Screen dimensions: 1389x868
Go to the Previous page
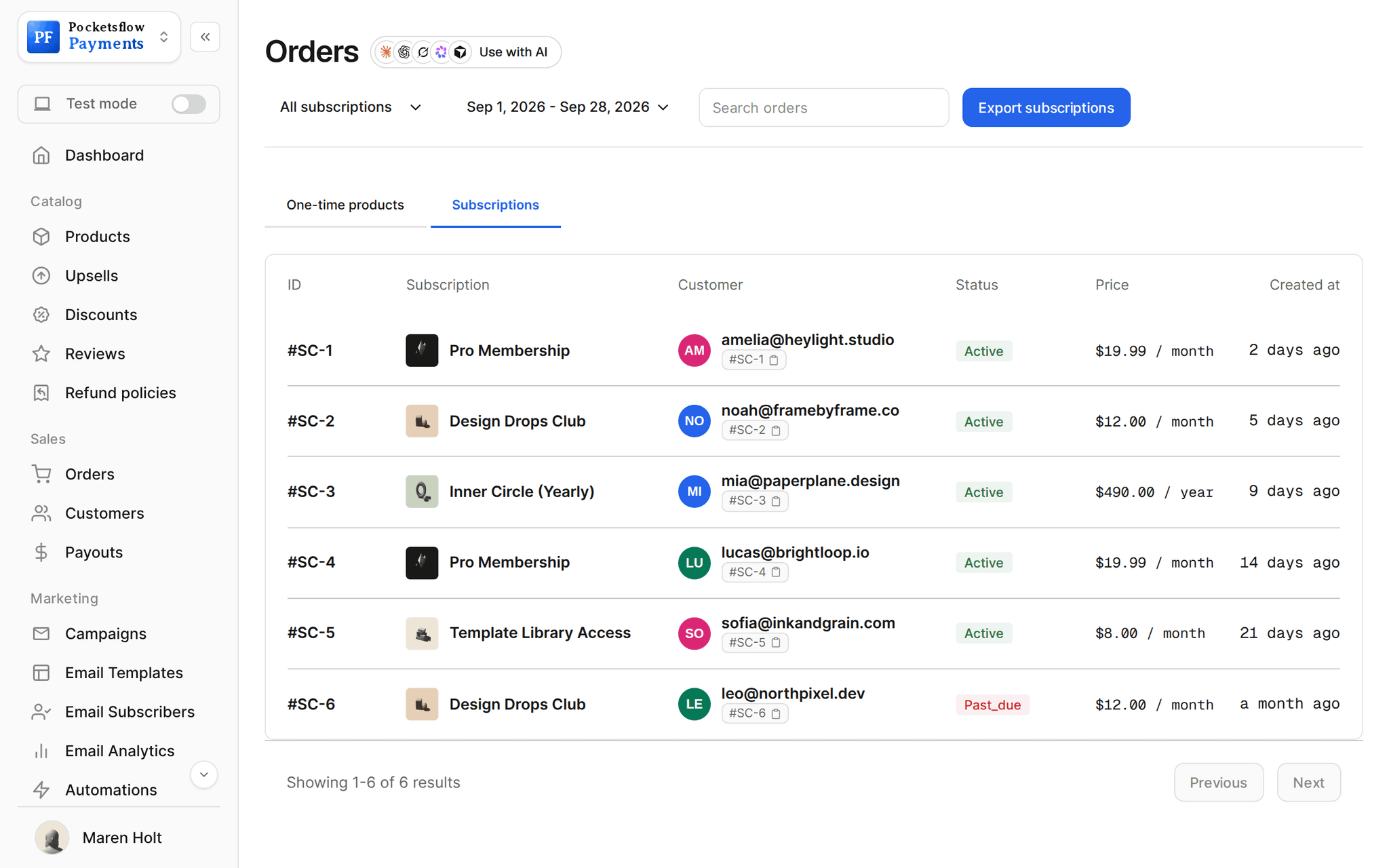pos(1219,783)
